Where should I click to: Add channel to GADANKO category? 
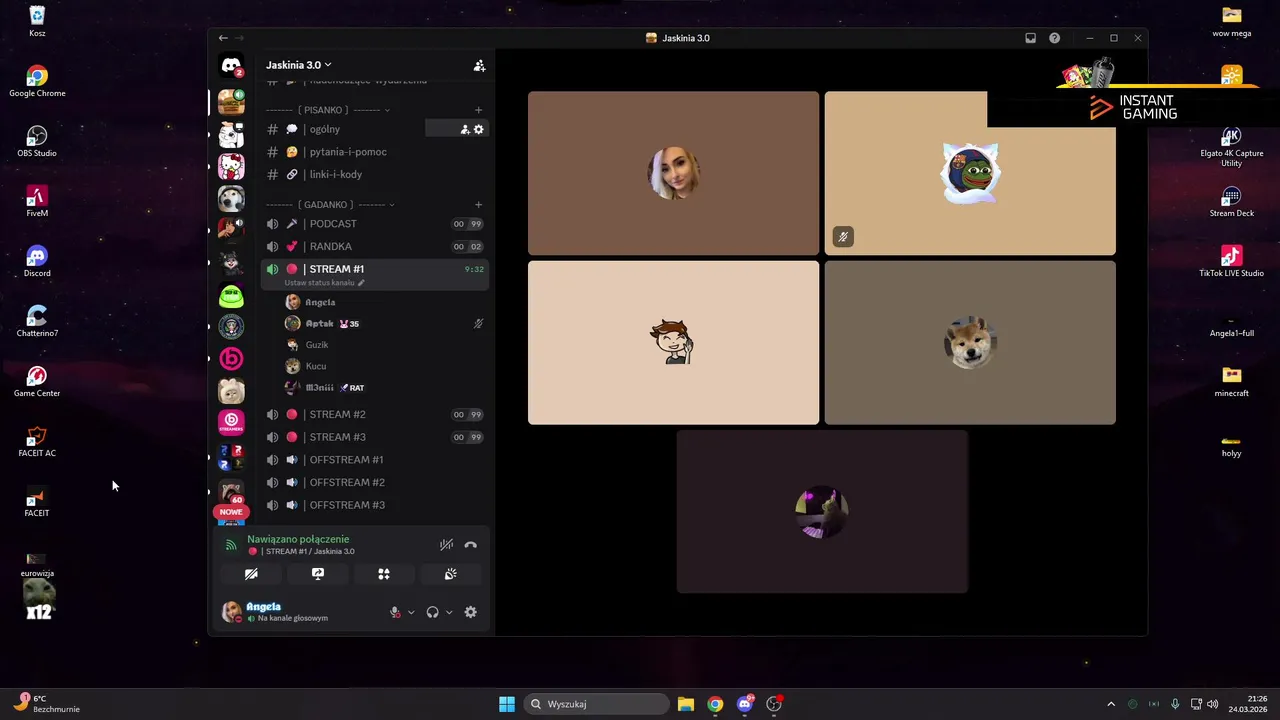478,205
